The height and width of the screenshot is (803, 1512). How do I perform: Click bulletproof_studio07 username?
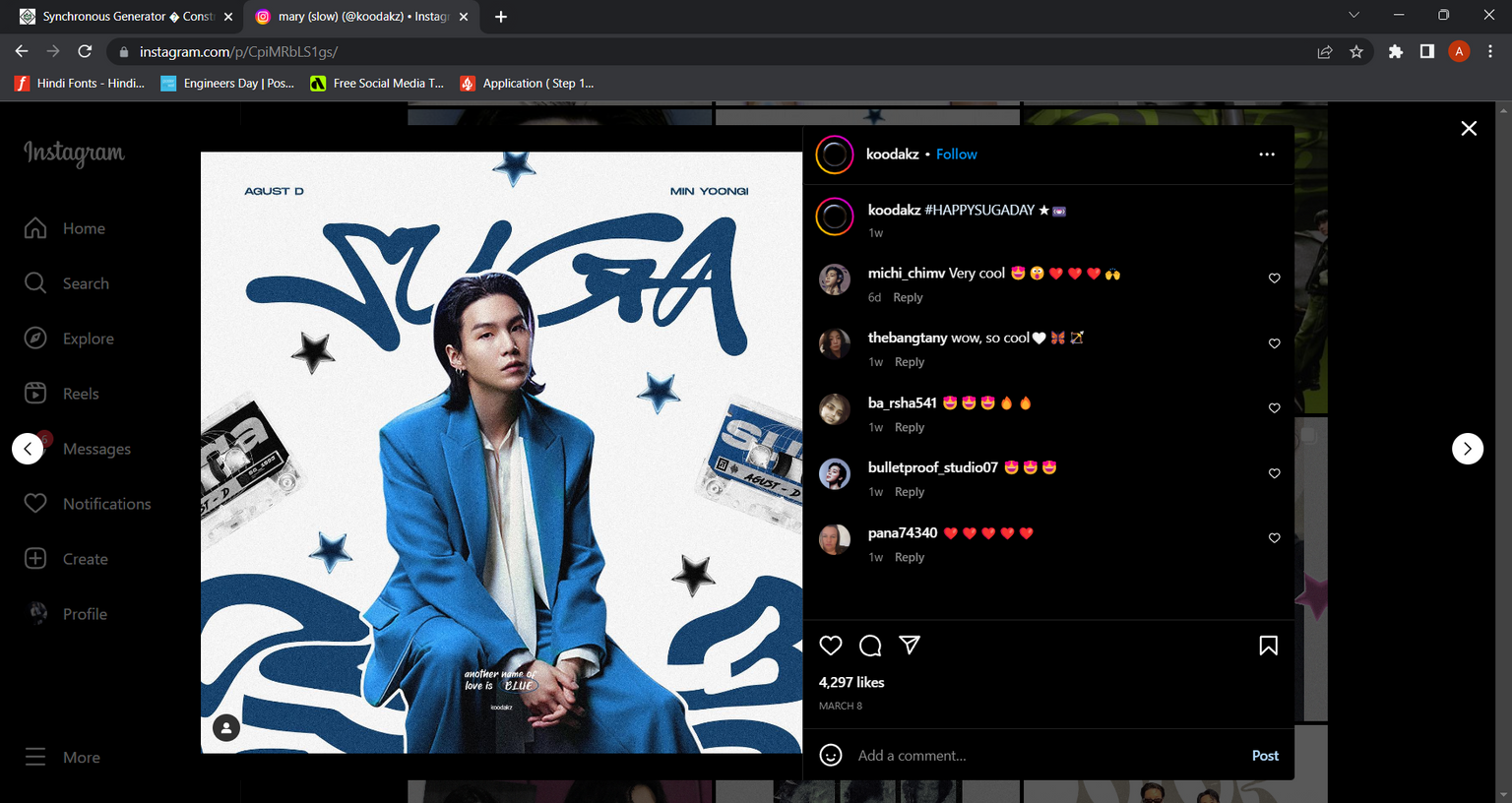(x=933, y=467)
